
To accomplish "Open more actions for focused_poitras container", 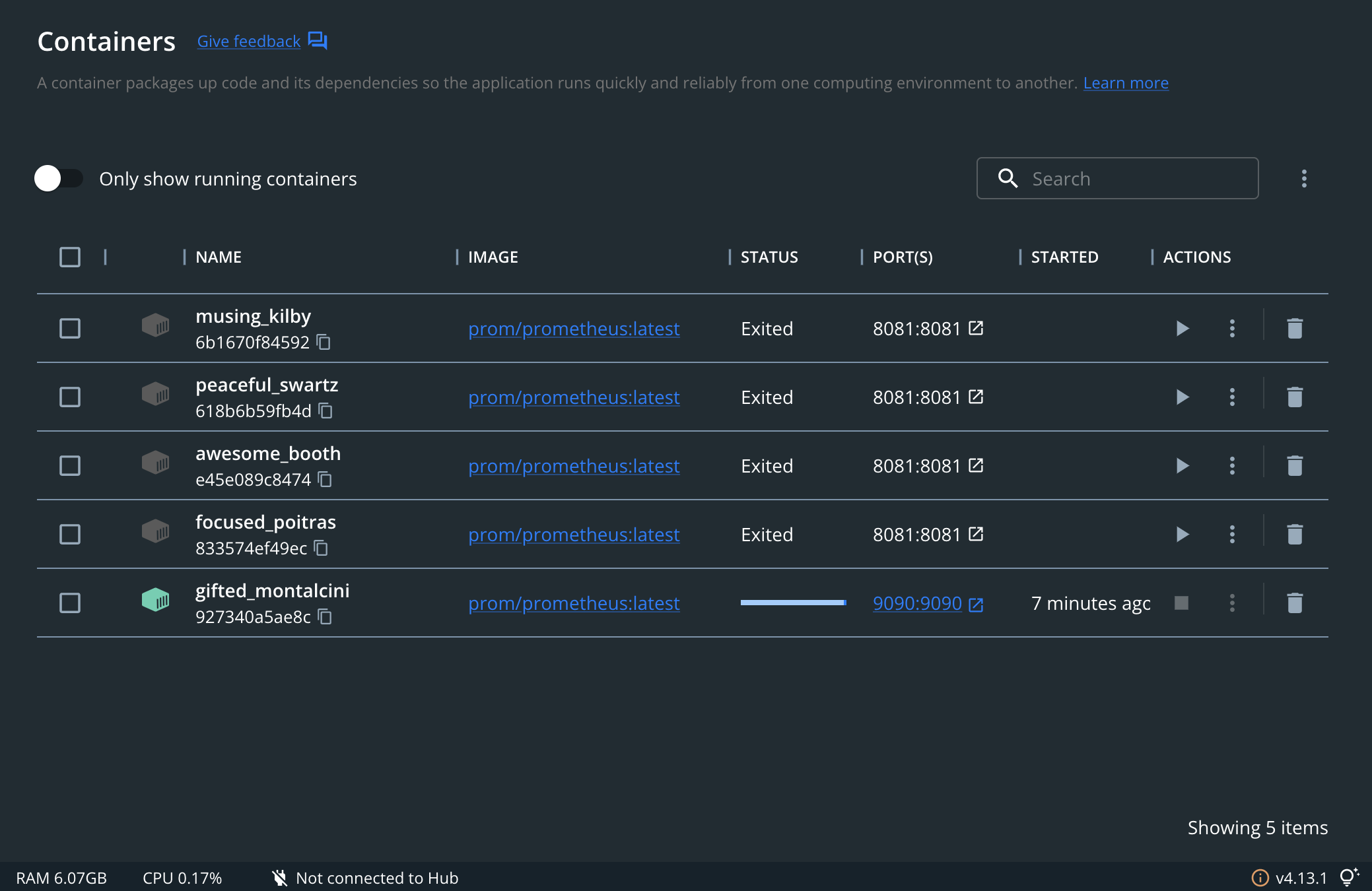I will 1232,534.
